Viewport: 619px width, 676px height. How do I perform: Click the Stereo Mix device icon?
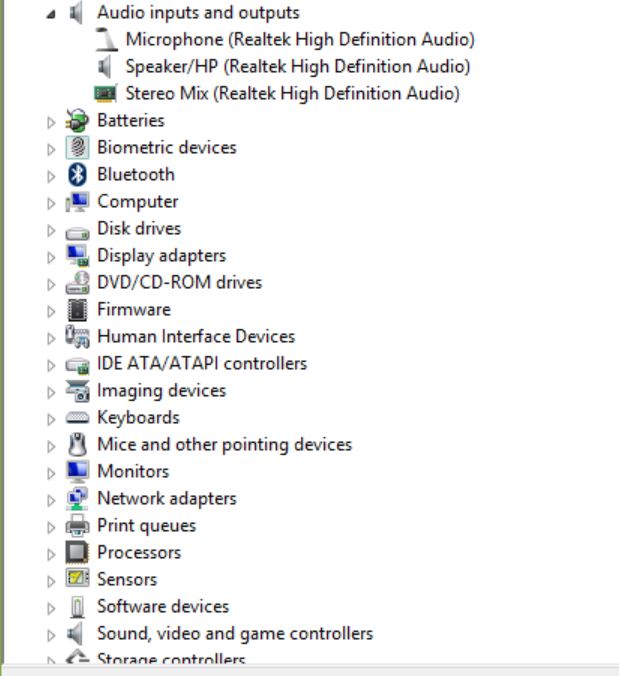click(x=104, y=93)
